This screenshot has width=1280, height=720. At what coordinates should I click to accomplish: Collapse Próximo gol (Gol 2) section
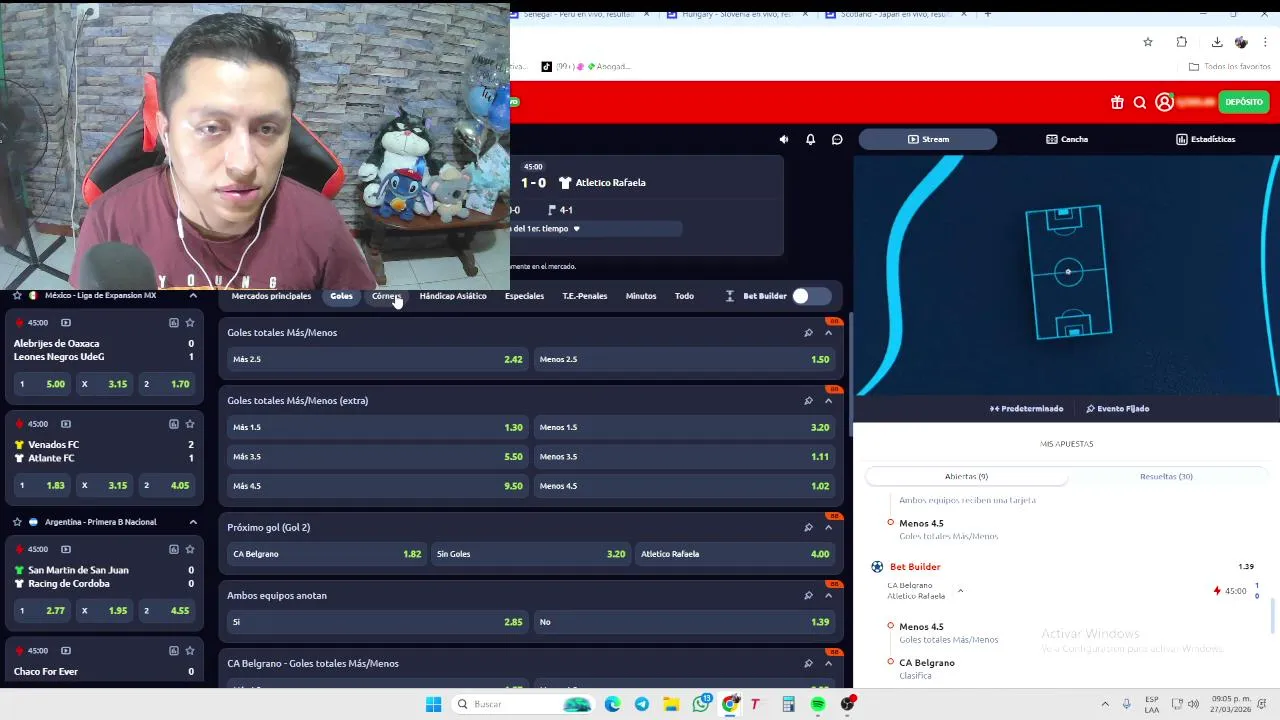point(828,528)
